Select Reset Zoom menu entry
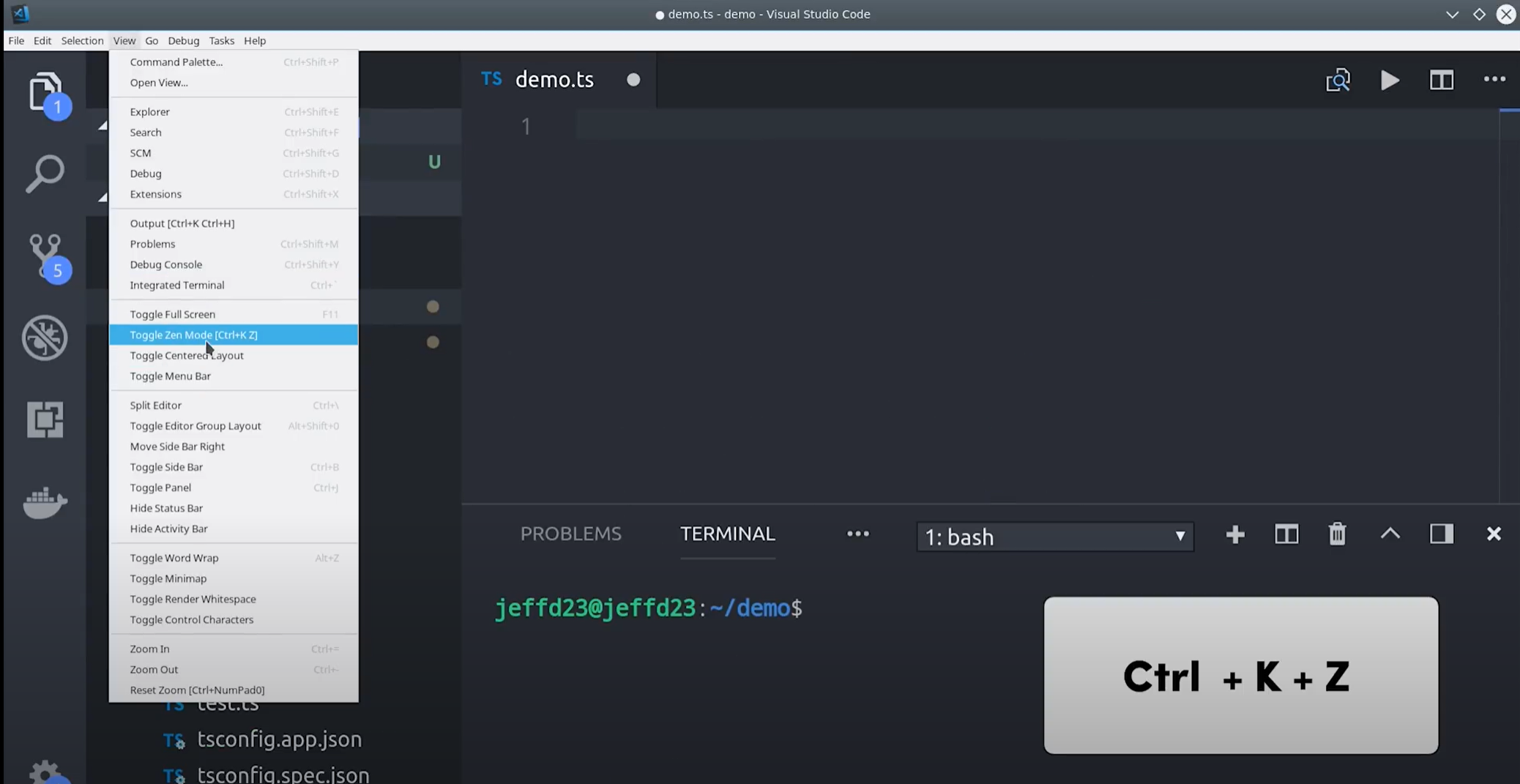1520x784 pixels. (234, 689)
